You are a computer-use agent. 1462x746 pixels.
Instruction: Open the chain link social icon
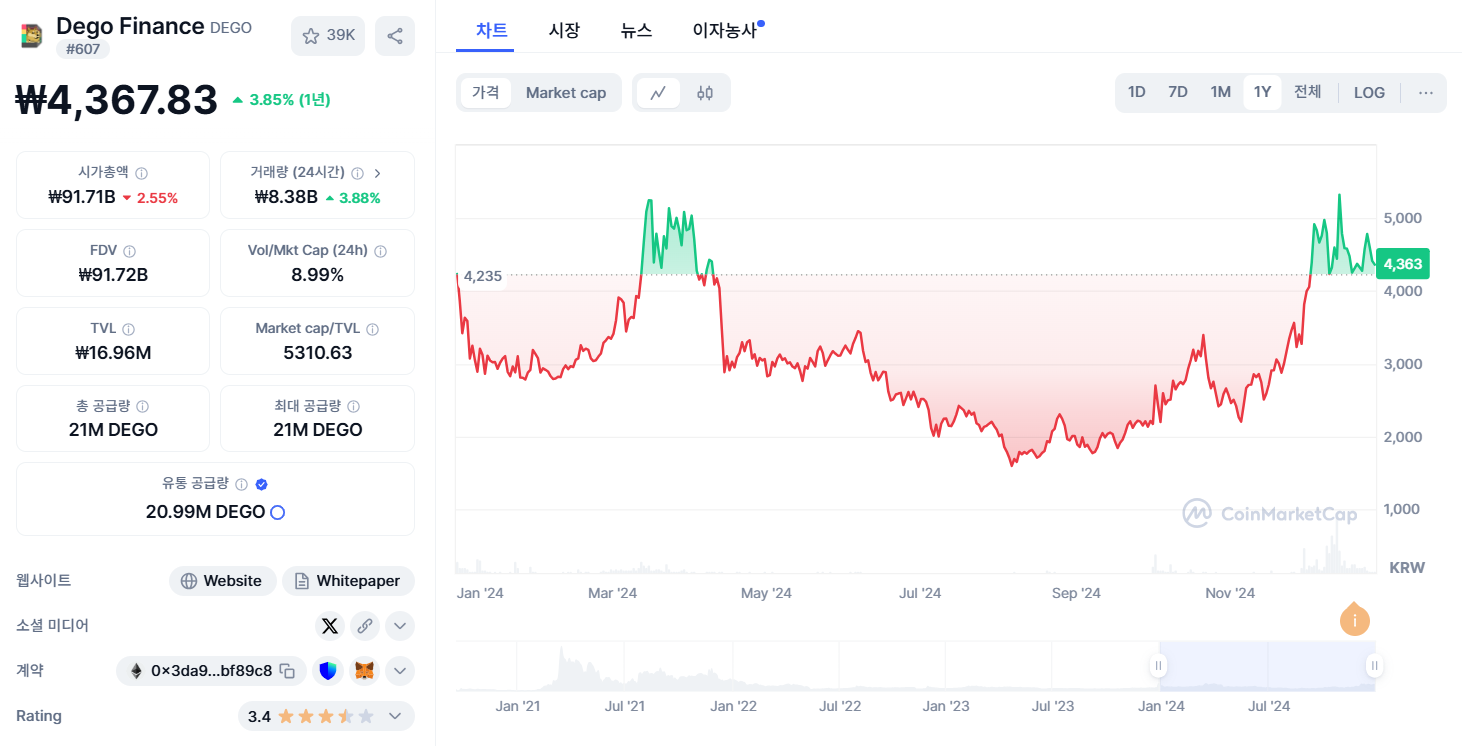pos(365,626)
